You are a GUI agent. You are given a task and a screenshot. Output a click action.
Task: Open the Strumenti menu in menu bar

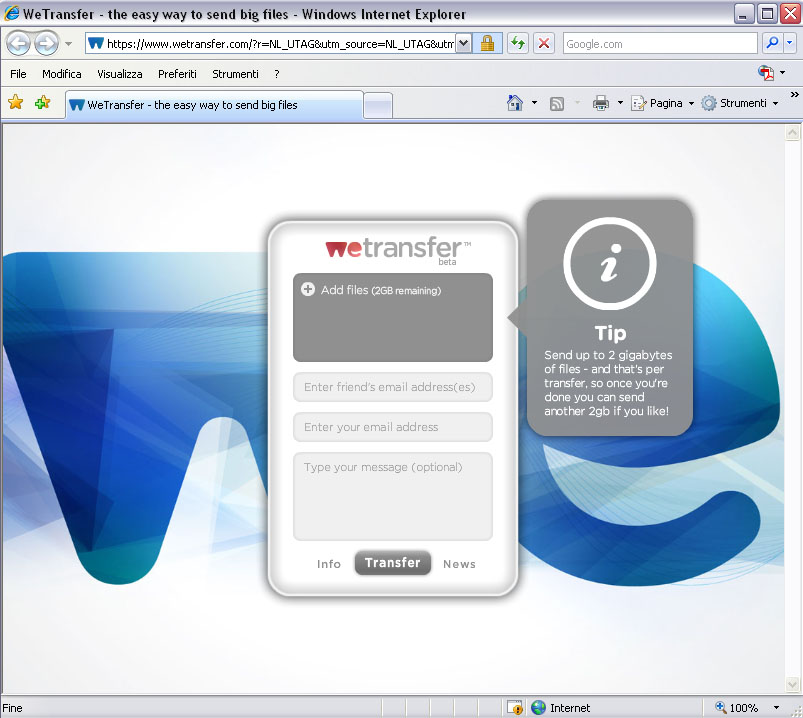pyautogui.click(x=235, y=74)
